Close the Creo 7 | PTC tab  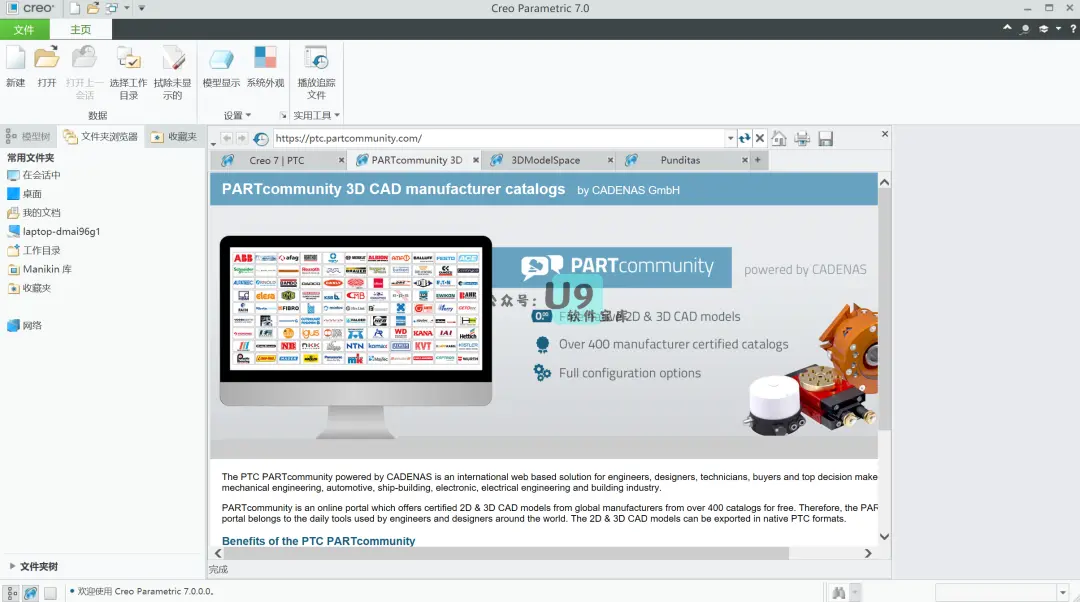coord(341,160)
